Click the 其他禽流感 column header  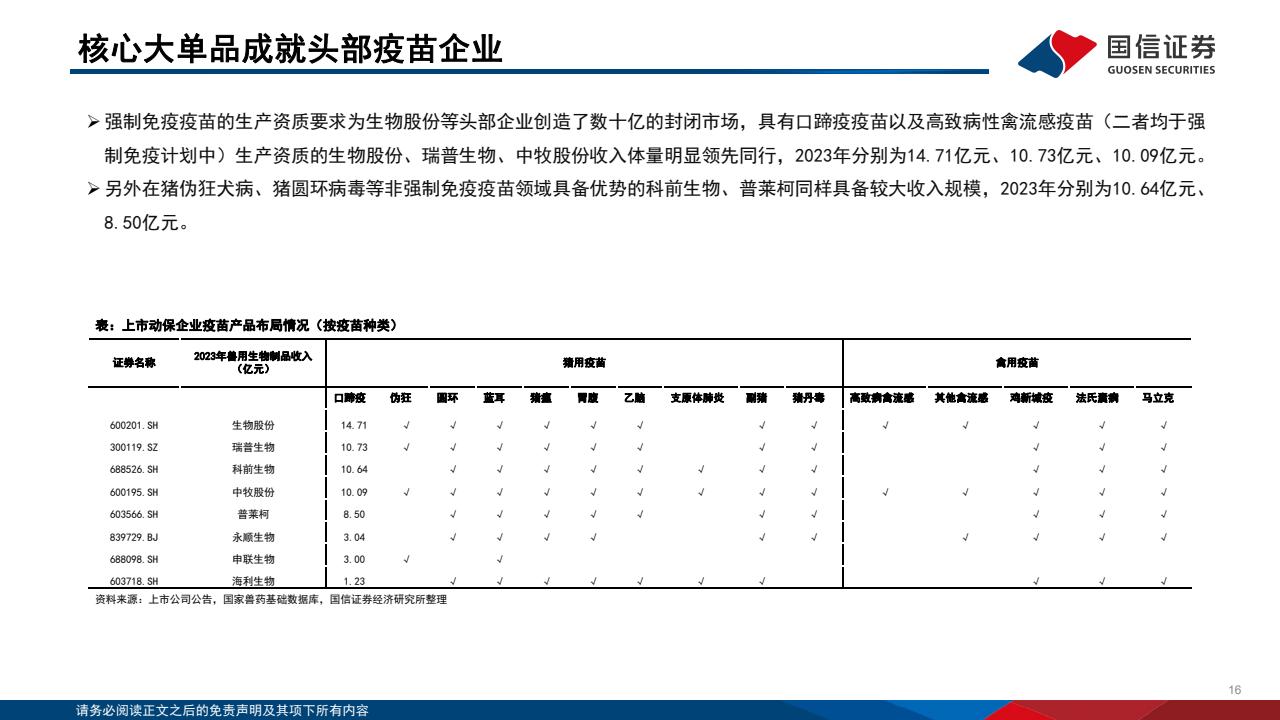coord(961,398)
